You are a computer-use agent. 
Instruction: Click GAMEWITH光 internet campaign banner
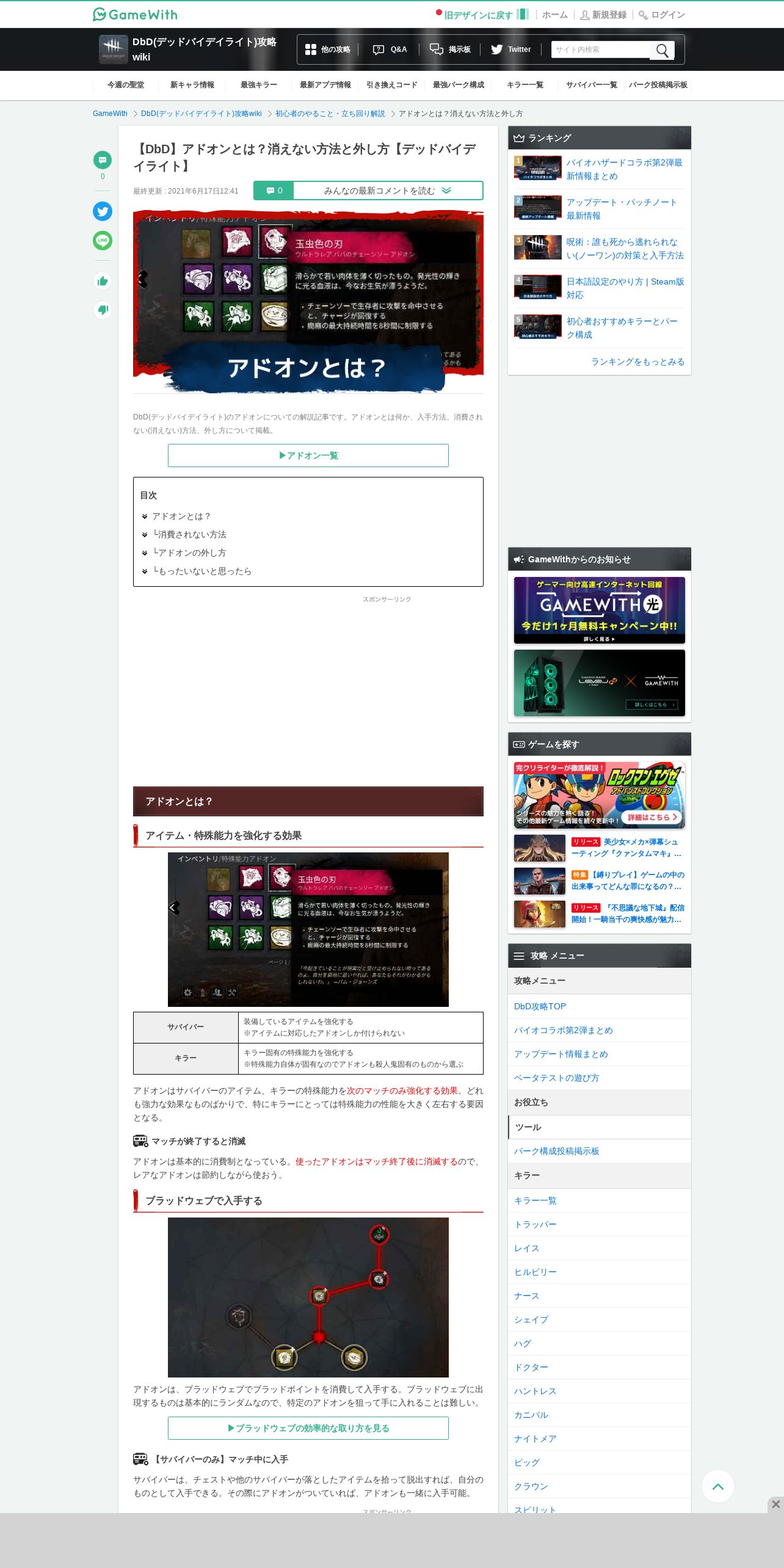click(x=600, y=610)
